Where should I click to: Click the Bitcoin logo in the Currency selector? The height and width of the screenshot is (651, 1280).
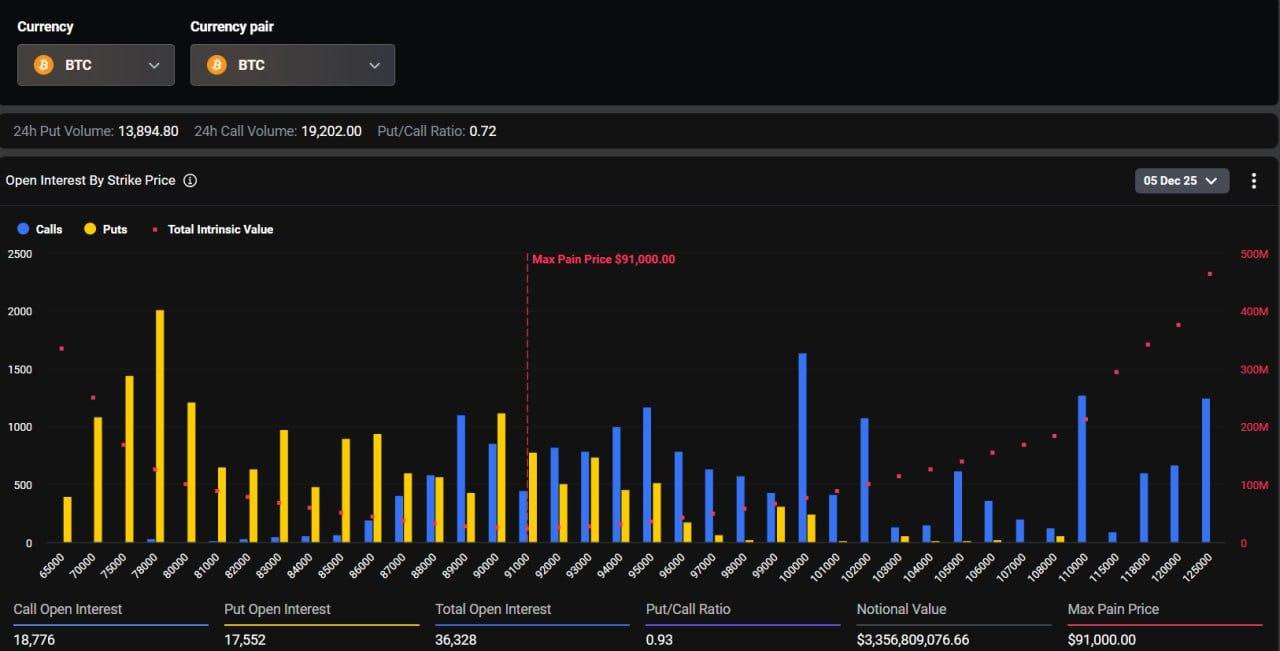[x=43, y=65]
